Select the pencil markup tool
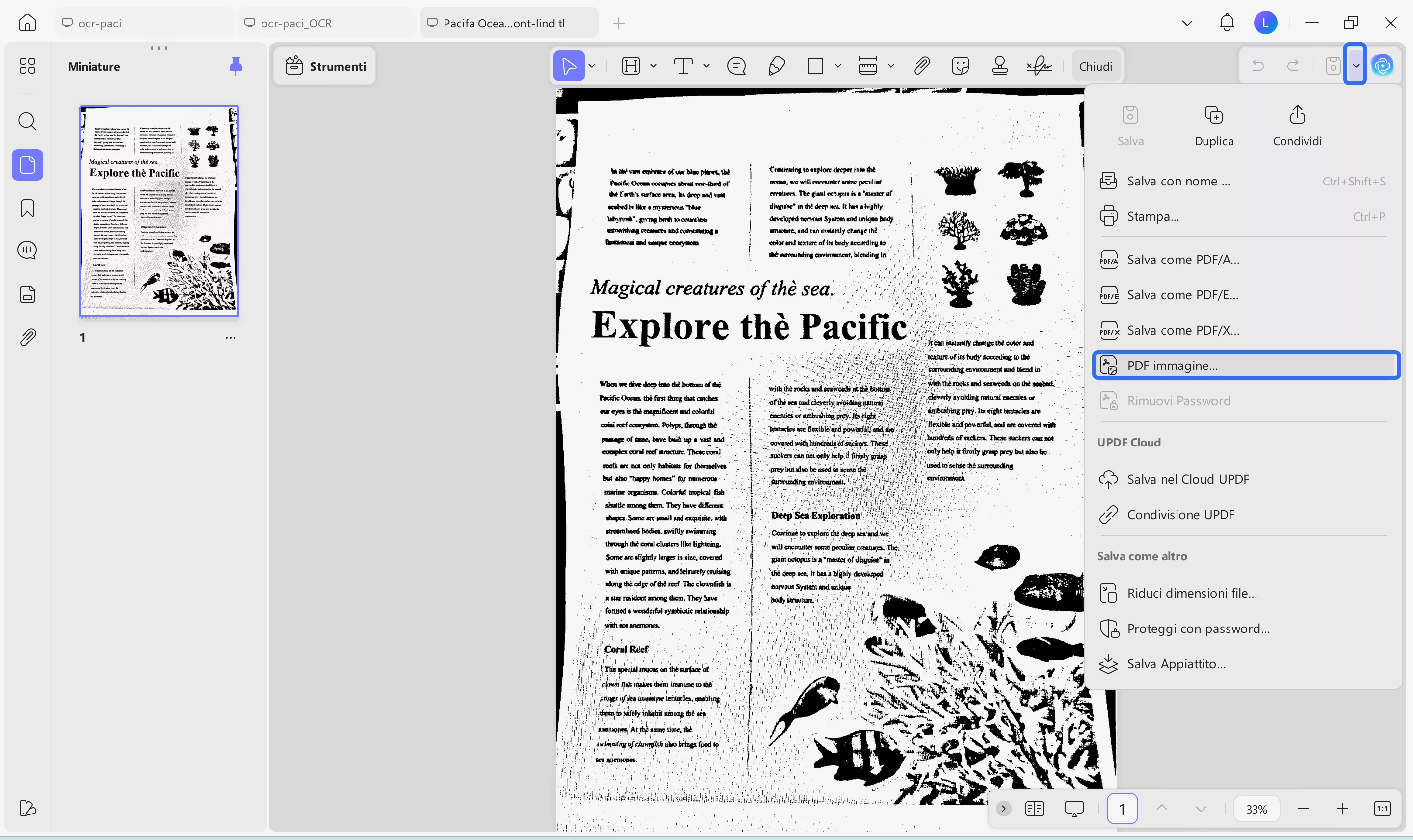This screenshot has width=1413, height=840. point(776,66)
